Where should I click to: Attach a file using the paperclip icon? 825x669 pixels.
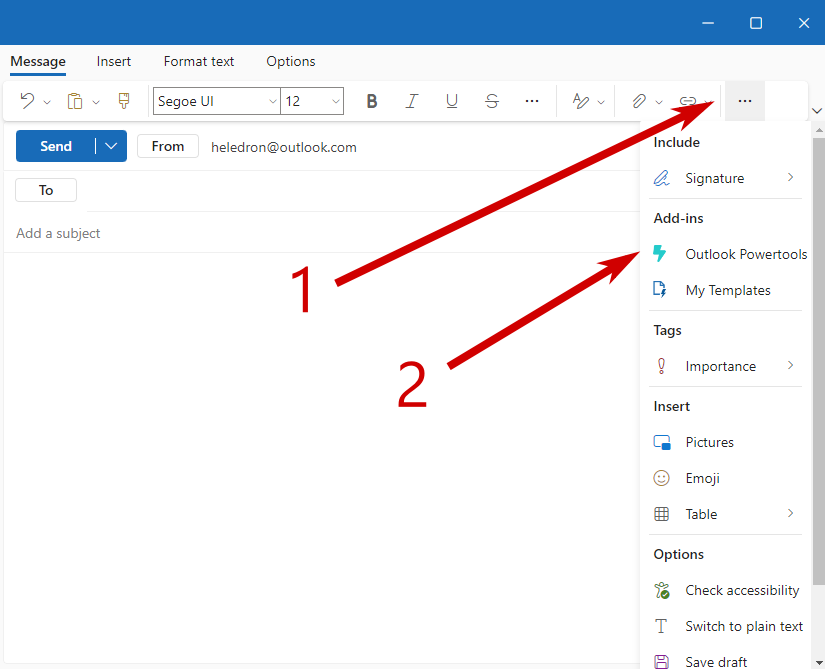[x=640, y=101]
